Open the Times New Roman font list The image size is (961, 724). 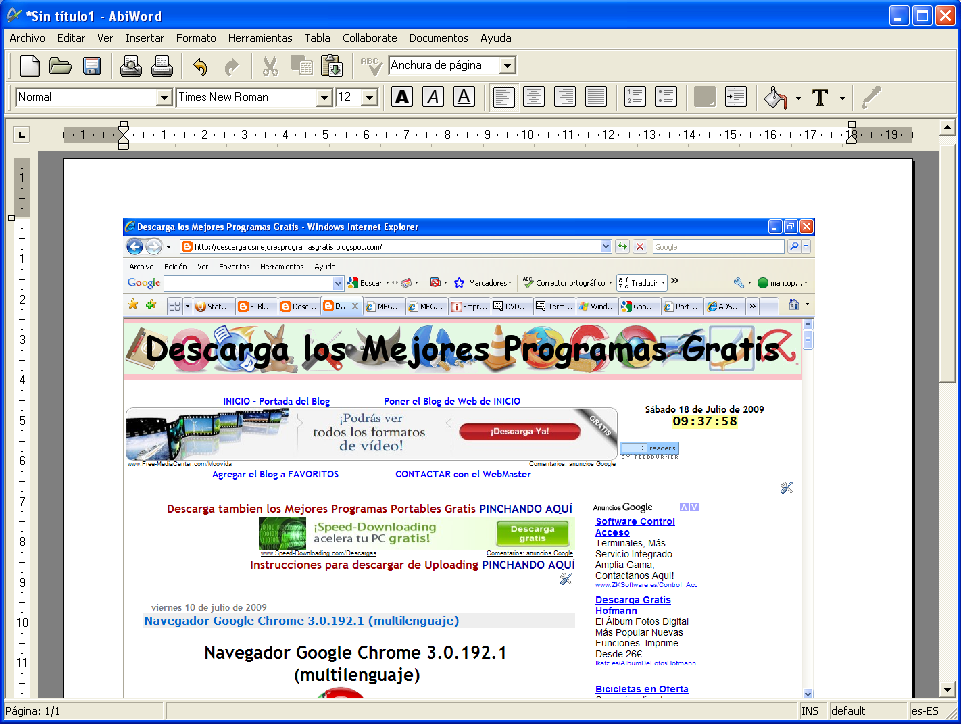tap(324, 97)
